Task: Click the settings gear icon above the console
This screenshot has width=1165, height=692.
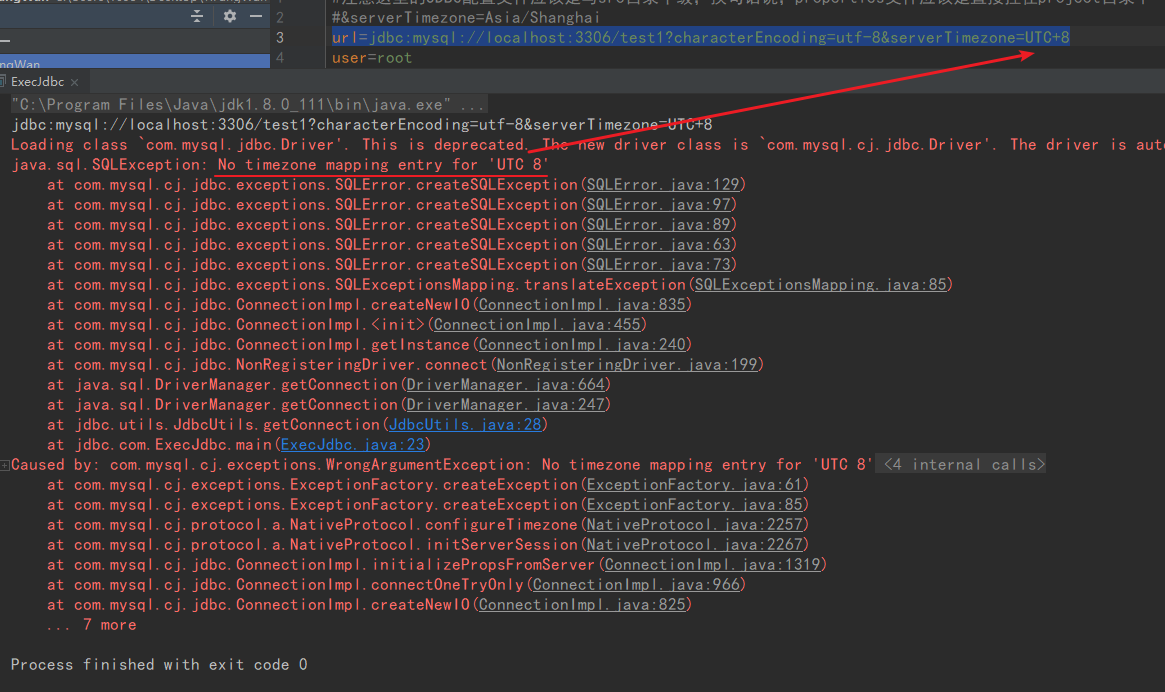Action: pos(228,16)
